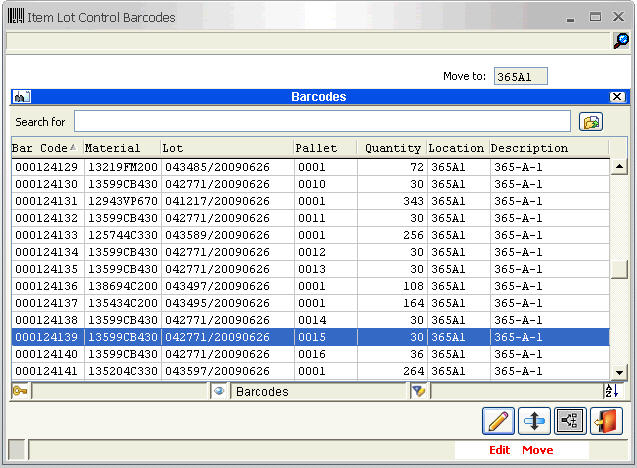This screenshot has height=468, width=637.
Task: Click the exit door icon
Action: [x=606, y=422]
